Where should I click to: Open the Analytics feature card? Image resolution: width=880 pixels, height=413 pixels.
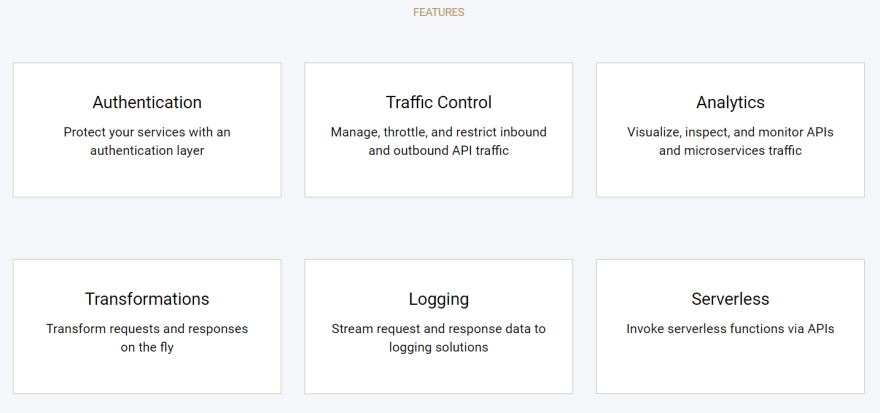click(730, 130)
